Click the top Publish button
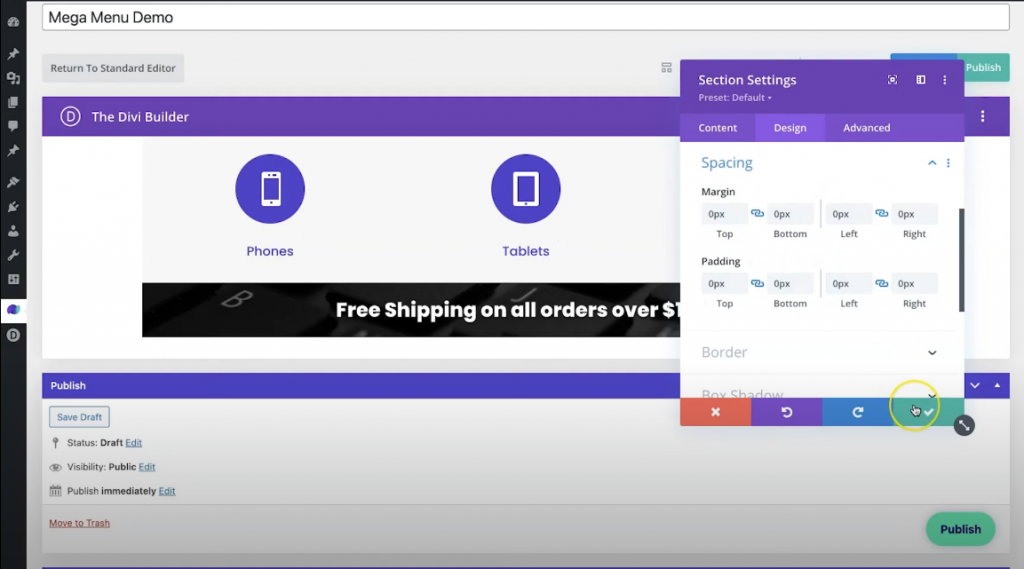The image size is (1024, 569). pyautogui.click(x=983, y=67)
